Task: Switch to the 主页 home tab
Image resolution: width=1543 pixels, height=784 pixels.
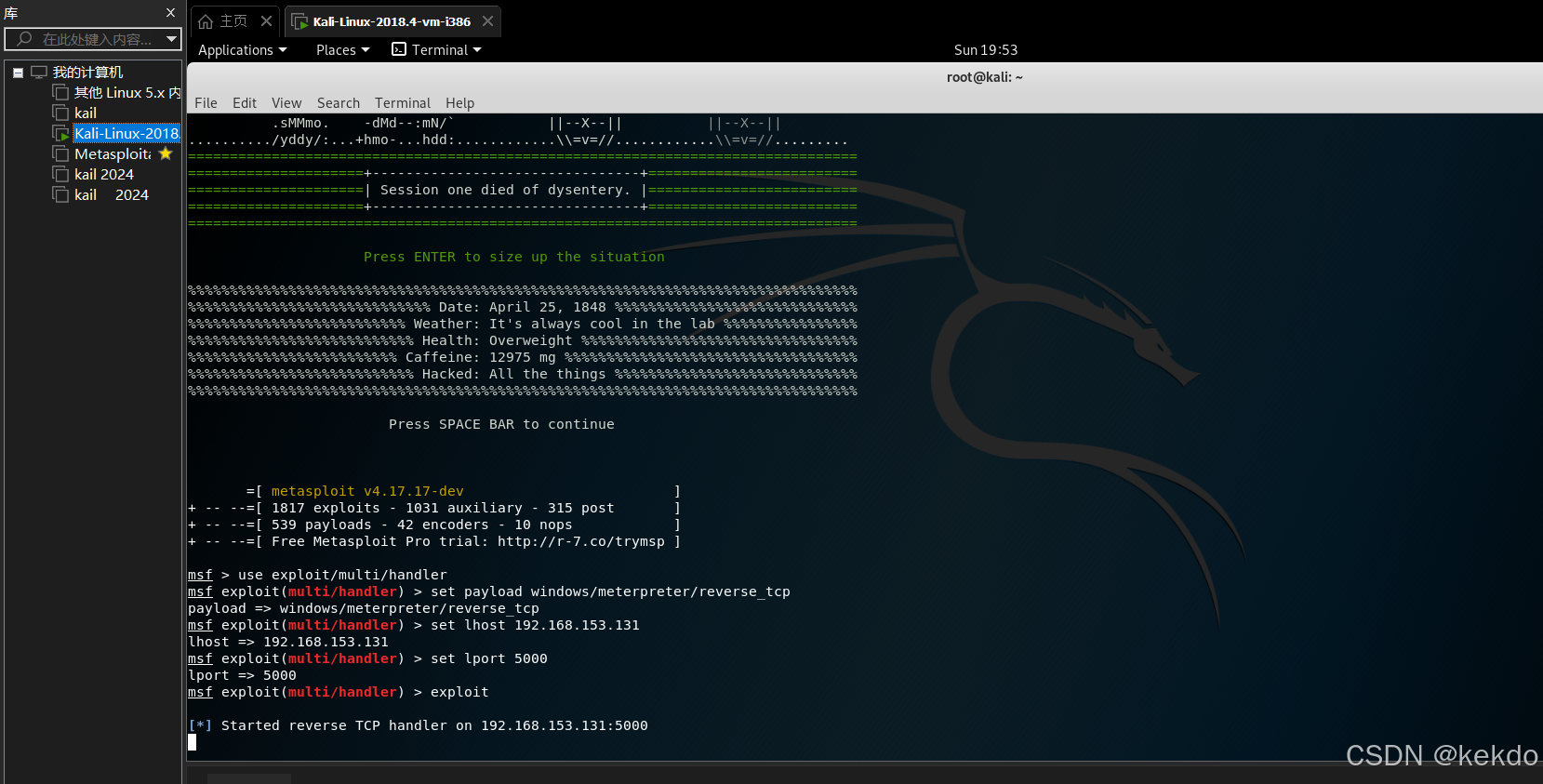Action: click(x=233, y=21)
